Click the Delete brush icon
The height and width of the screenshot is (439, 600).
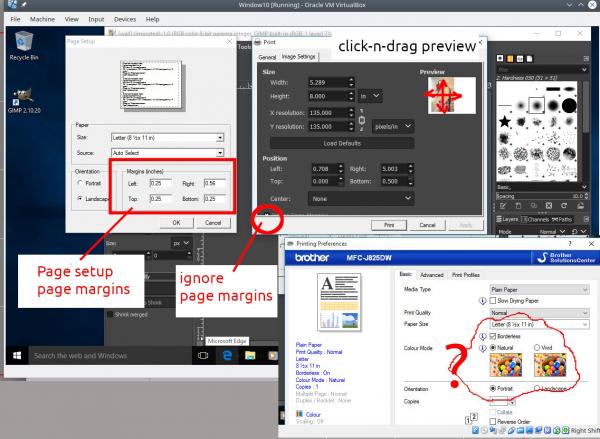coord(549,206)
